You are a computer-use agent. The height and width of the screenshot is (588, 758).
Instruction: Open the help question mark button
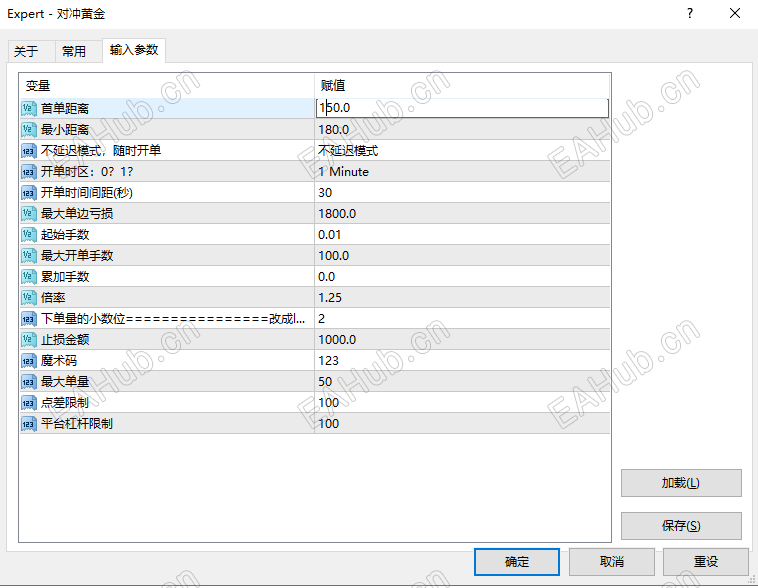point(690,14)
